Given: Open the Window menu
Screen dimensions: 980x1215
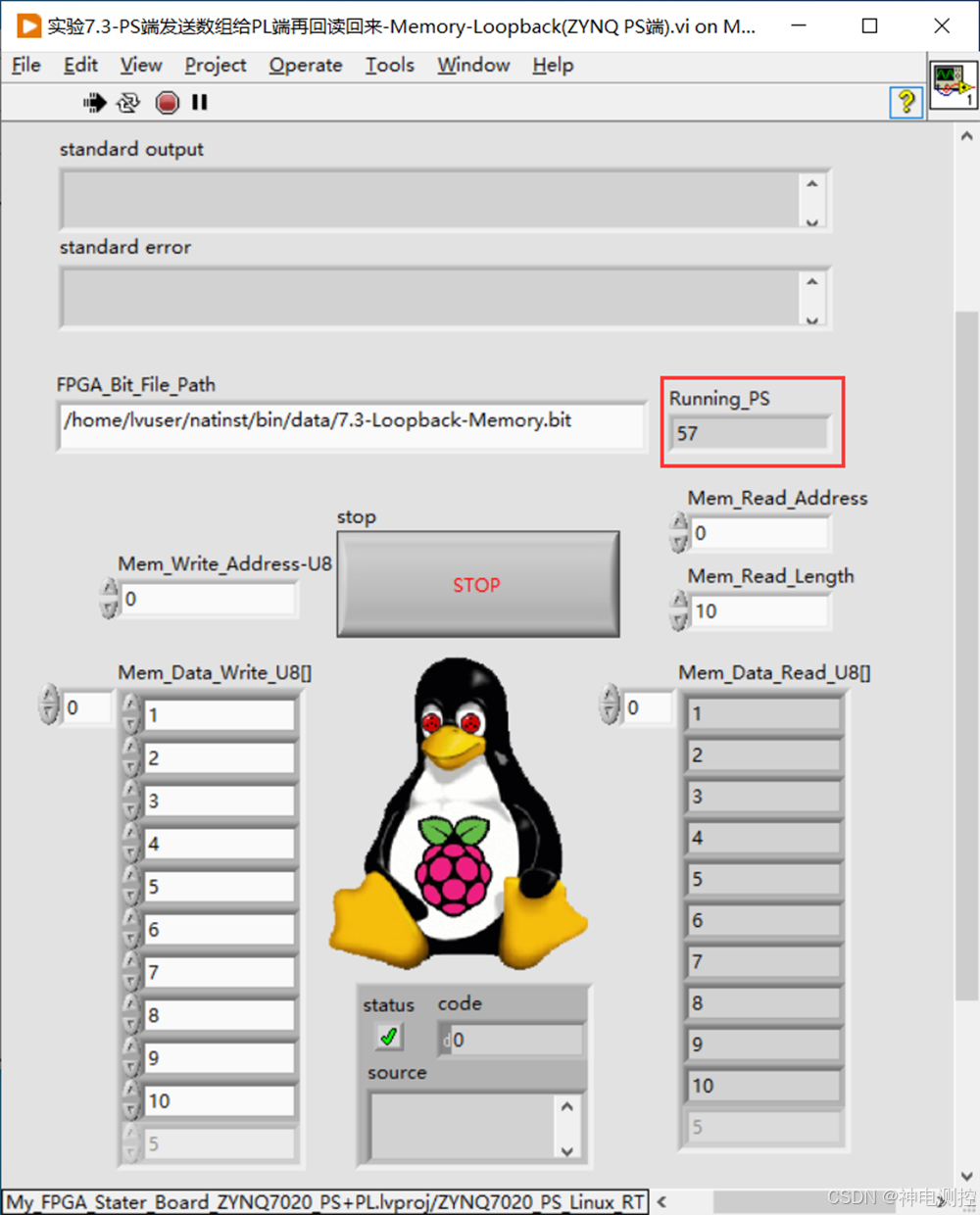Looking at the screenshot, I should [473, 65].
